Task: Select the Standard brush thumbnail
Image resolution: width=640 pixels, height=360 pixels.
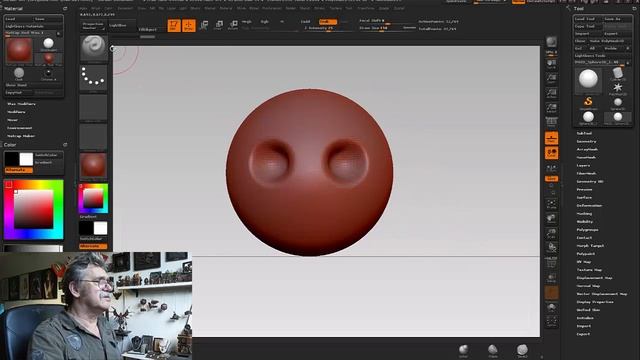Action: coord(93,49)
